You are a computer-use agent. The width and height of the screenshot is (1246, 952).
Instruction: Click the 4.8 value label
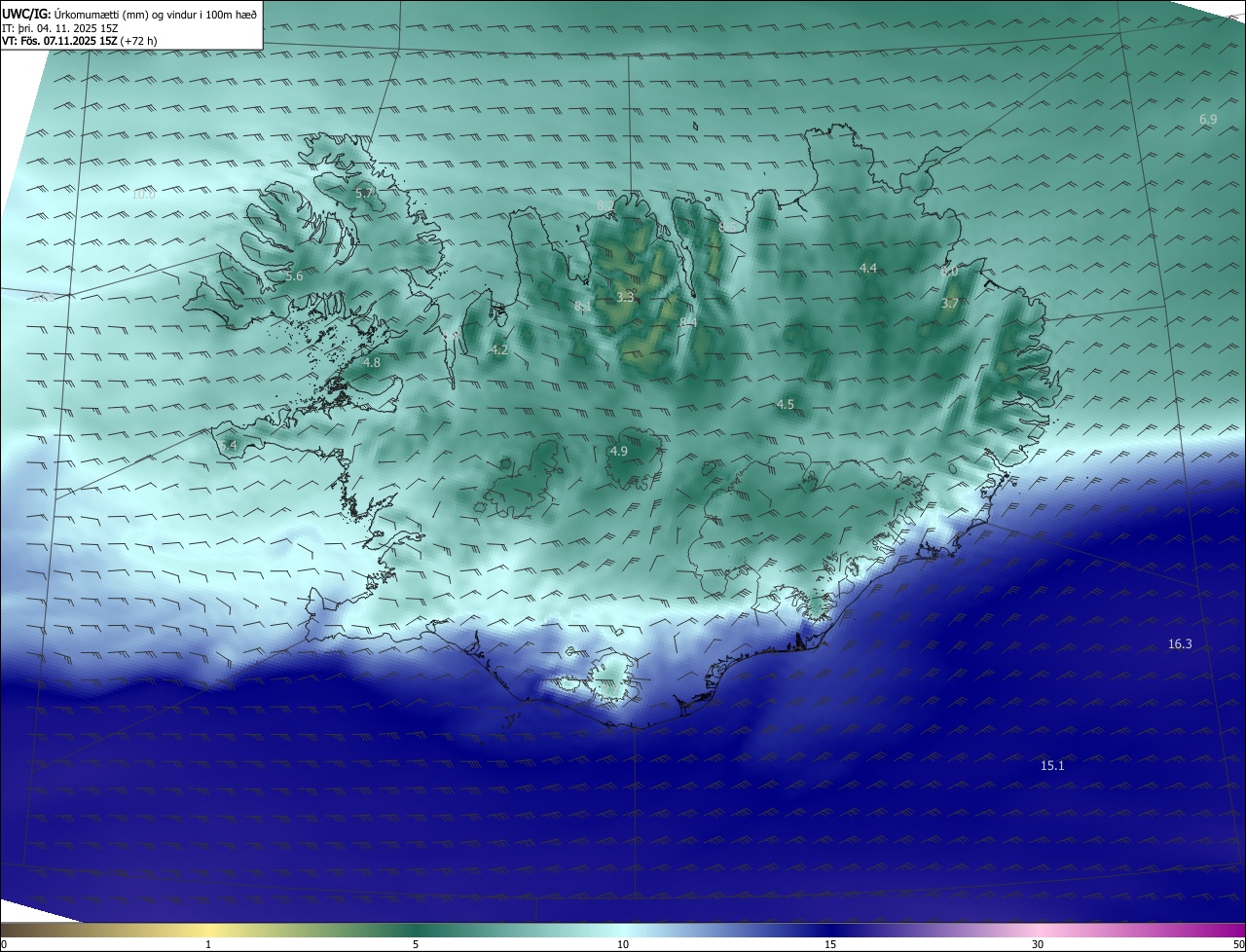(x=372, y=362)
